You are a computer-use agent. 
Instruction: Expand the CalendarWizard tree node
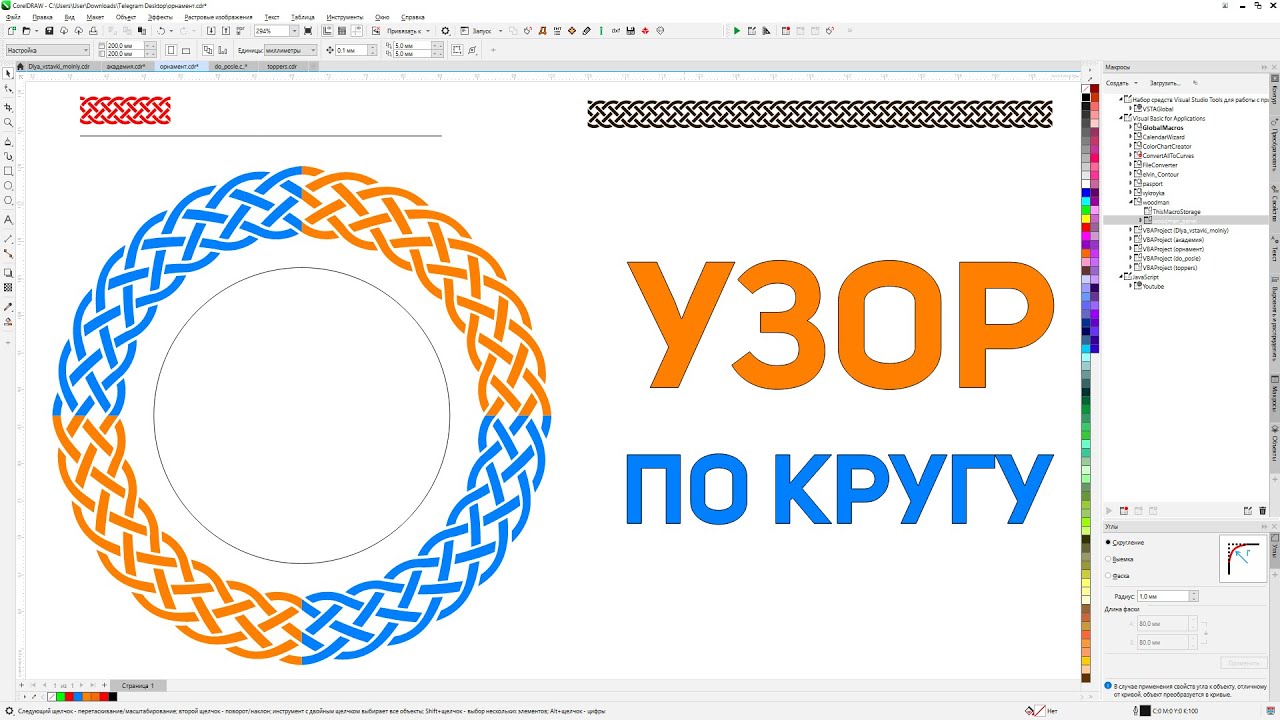click(1131, 137)
